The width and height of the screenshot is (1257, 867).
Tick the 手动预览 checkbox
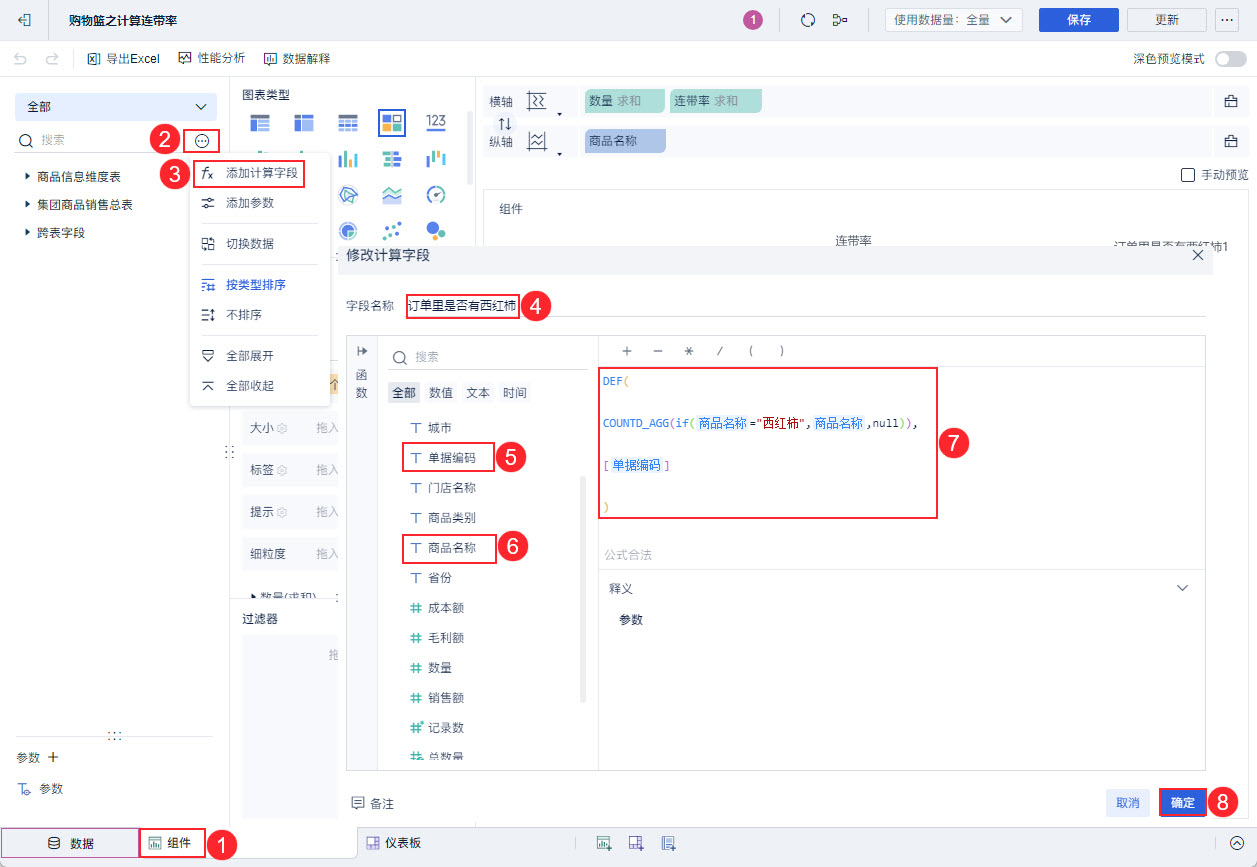point(1188,175)
